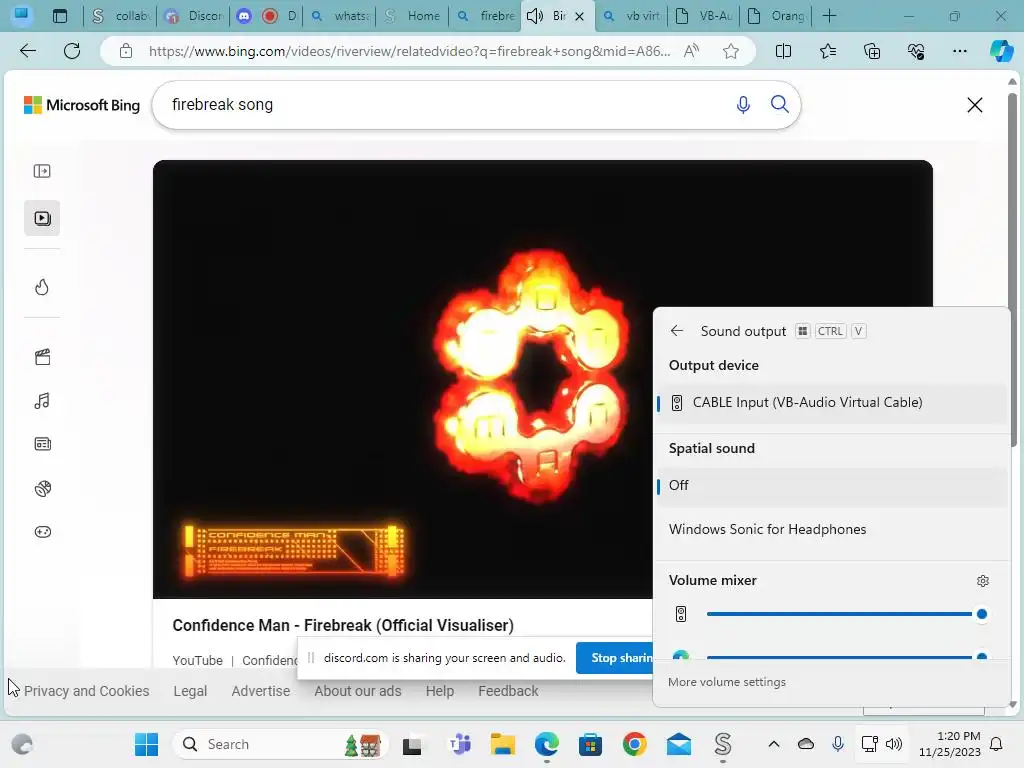Open split screen icon in toolbar
This screenshot has height=768, width=1024.
783,51
